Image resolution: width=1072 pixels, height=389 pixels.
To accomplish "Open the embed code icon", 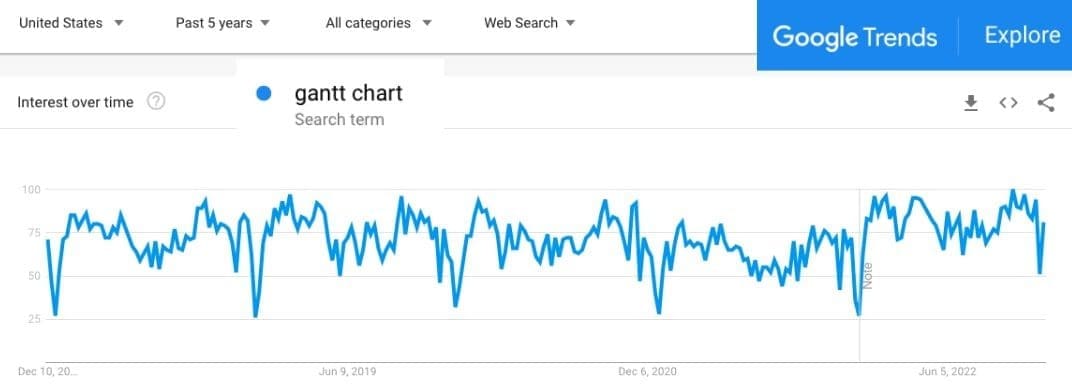I will pos(1008,103).
